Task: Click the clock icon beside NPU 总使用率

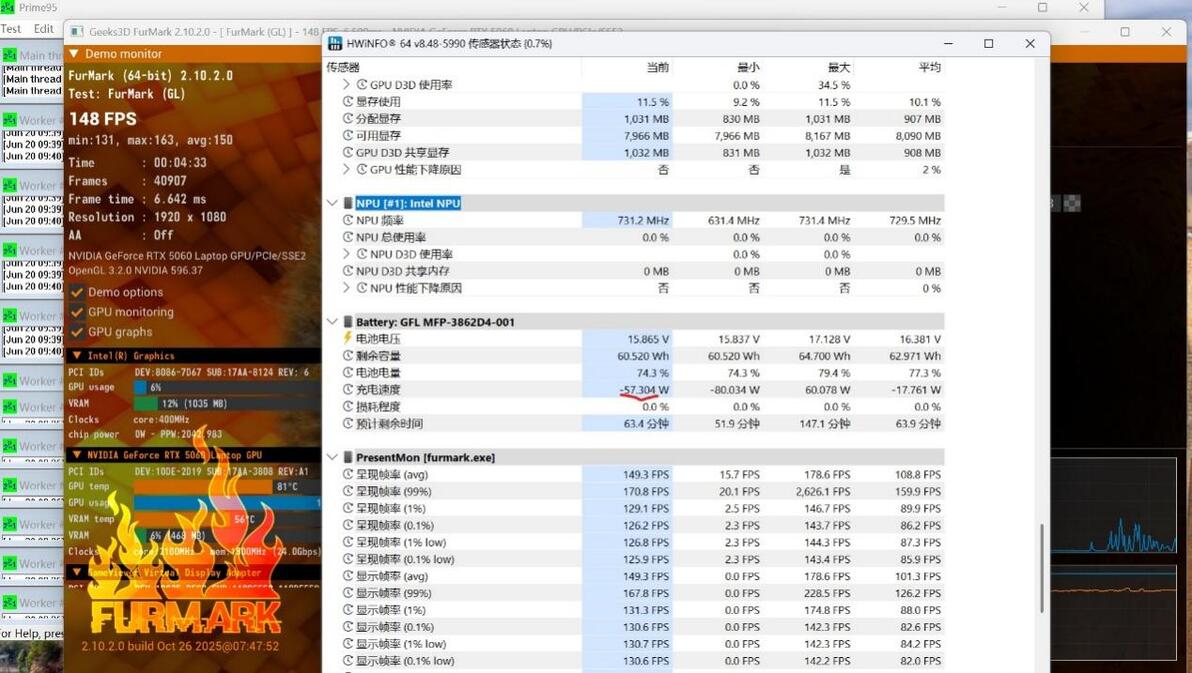Action: pyautogui.click(x=348, y=237)
